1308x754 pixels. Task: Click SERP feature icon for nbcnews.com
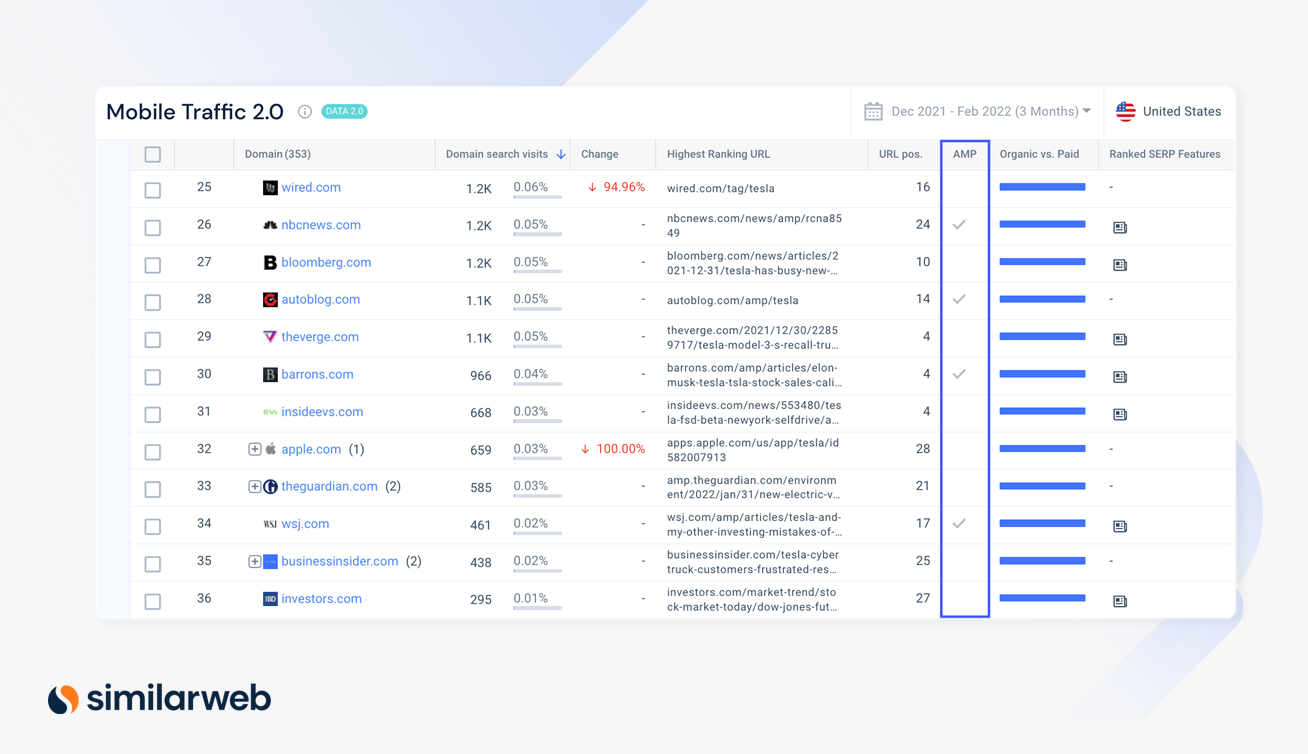tap(1120, 227)
